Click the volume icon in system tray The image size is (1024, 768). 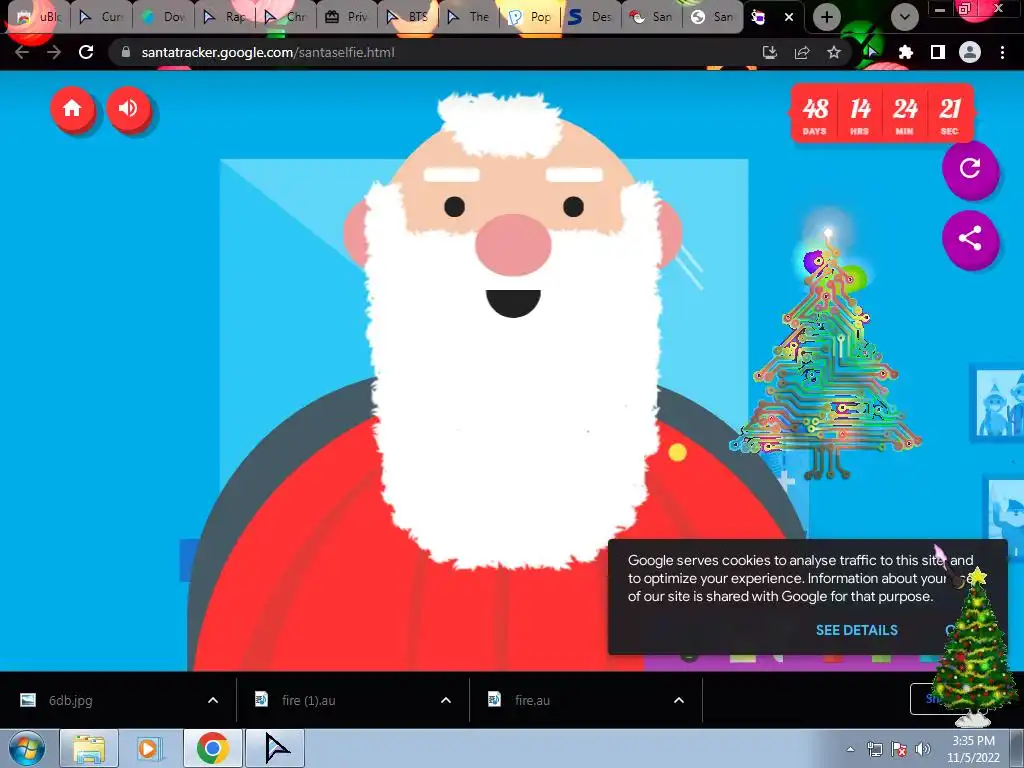click(x=923, y=749)
